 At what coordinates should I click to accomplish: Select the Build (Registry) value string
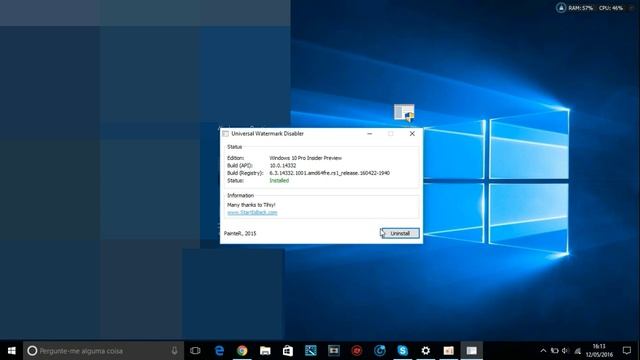329,173
